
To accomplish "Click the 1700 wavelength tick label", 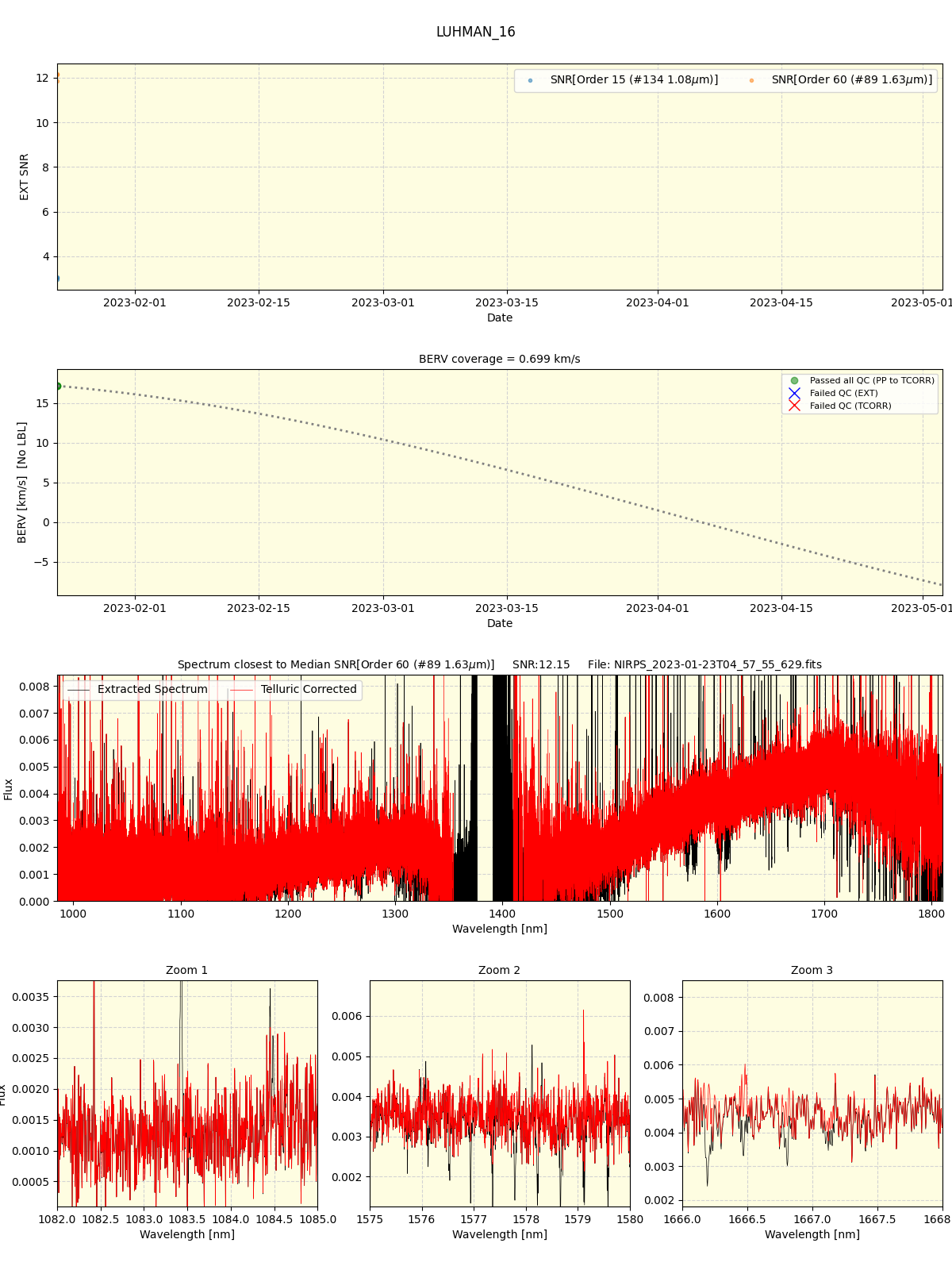I will coord(825,914).
